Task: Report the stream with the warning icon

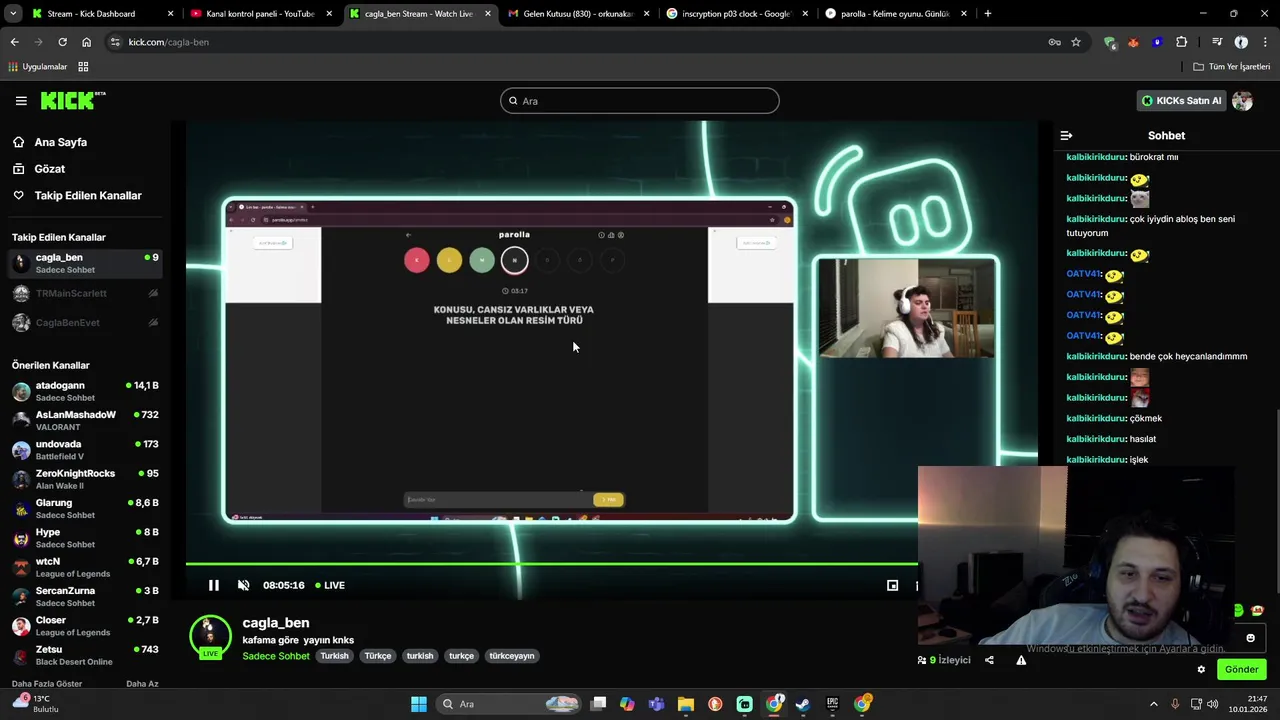Action: tap(1021, 660)
